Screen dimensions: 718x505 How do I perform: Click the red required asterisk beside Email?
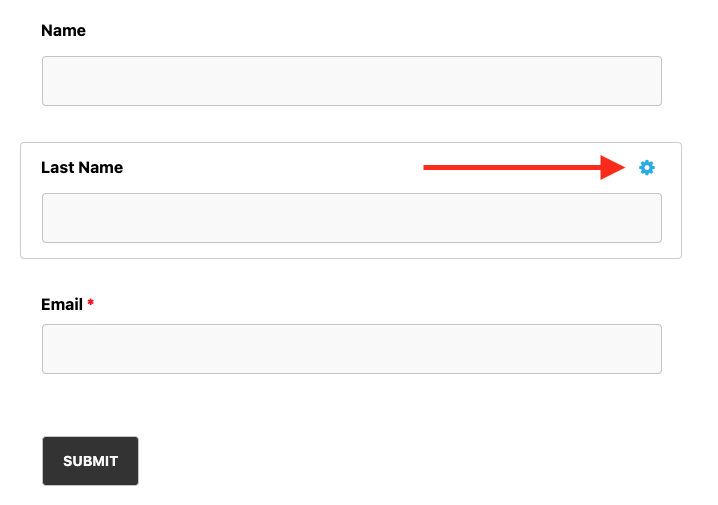tap(91, 303)
